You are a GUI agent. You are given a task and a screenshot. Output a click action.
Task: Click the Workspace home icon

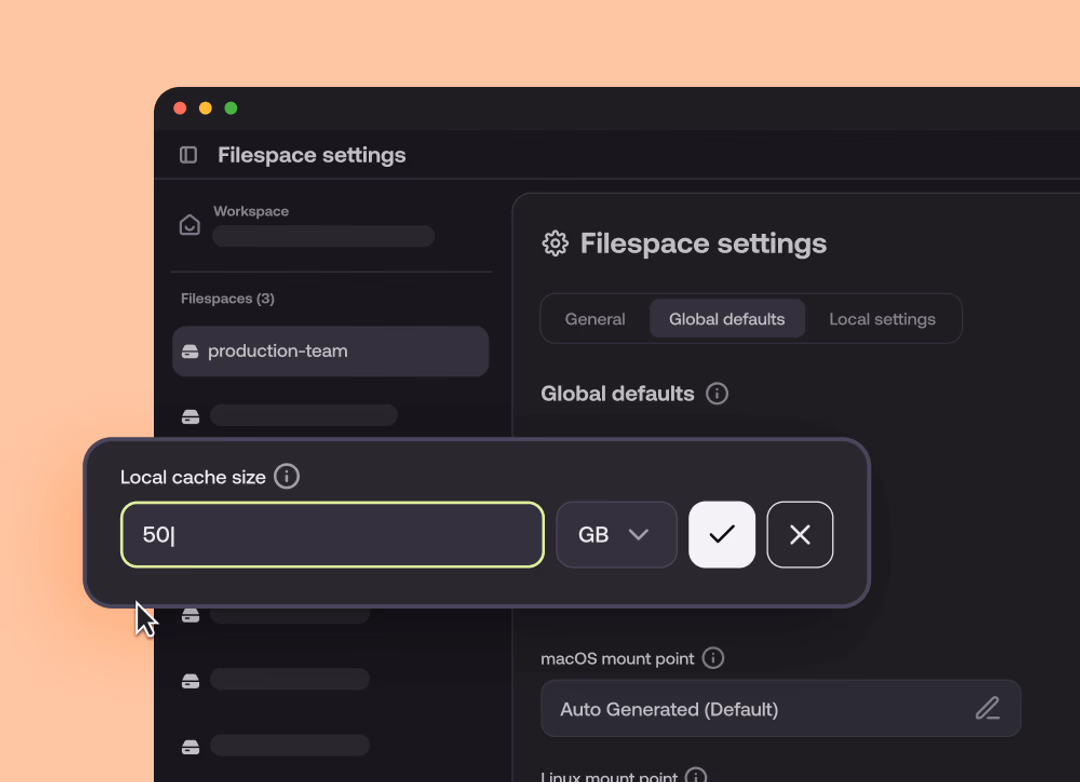pyautogui.click(x=189, y=225)
